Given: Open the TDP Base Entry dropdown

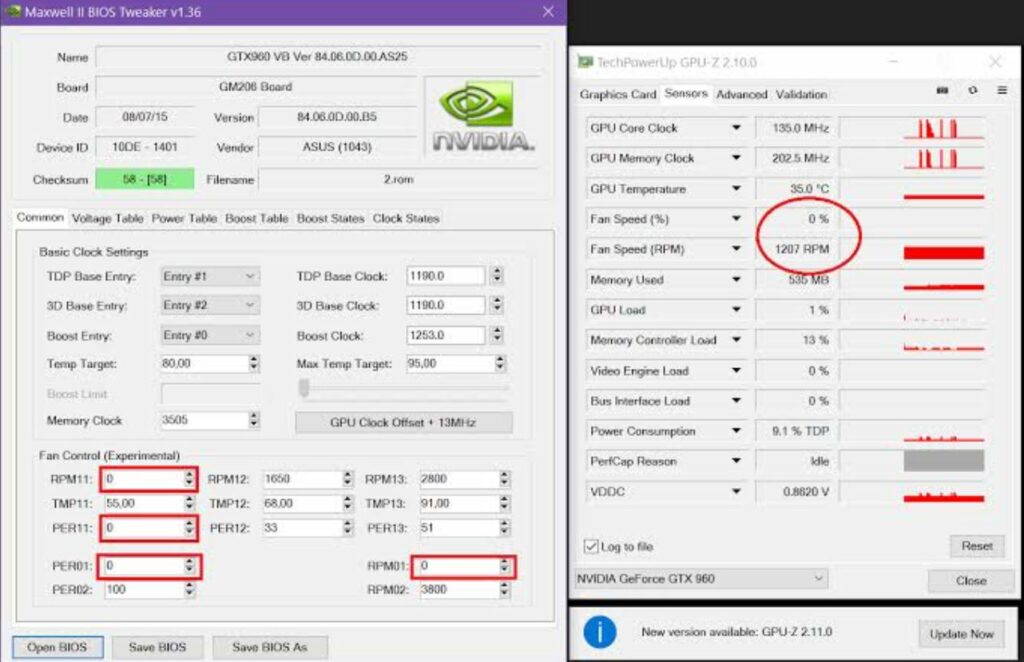Looking at the screenshot, I should tap(209, 276).
